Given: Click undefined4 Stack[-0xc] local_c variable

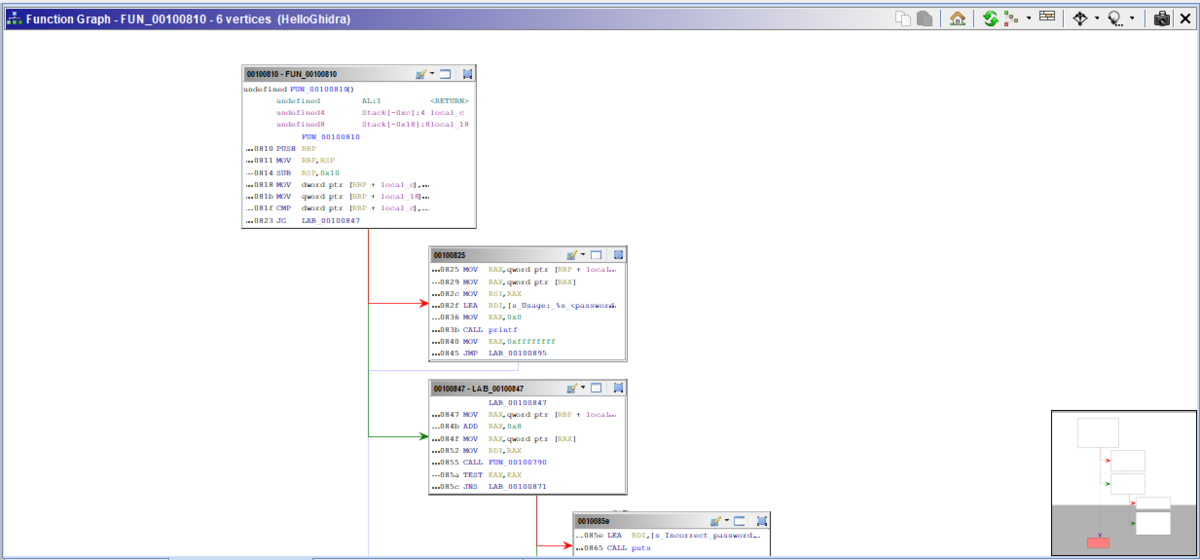Looking at the screenshot, I should 371,113.
